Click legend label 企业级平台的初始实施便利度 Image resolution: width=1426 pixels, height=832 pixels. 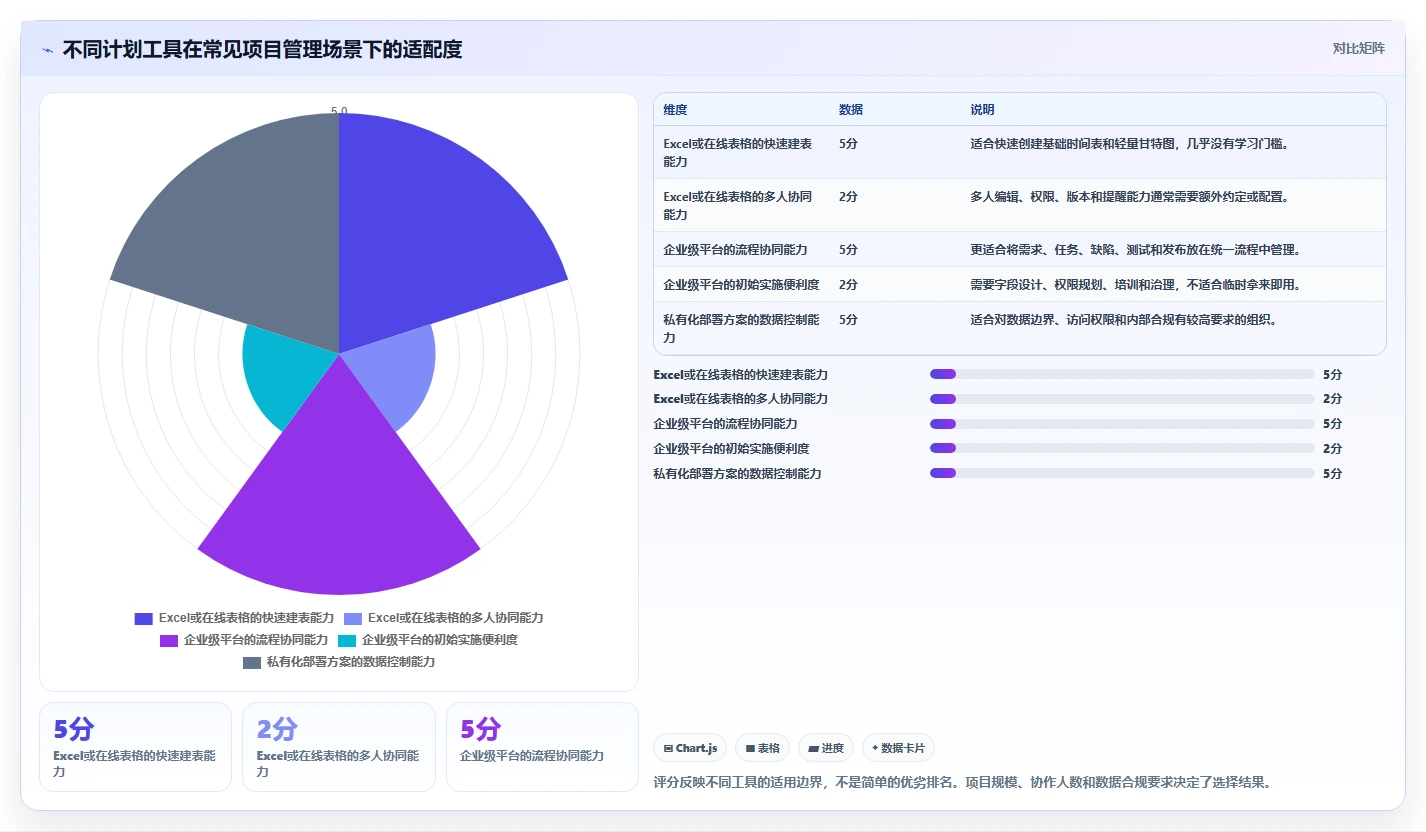(440, 640)
